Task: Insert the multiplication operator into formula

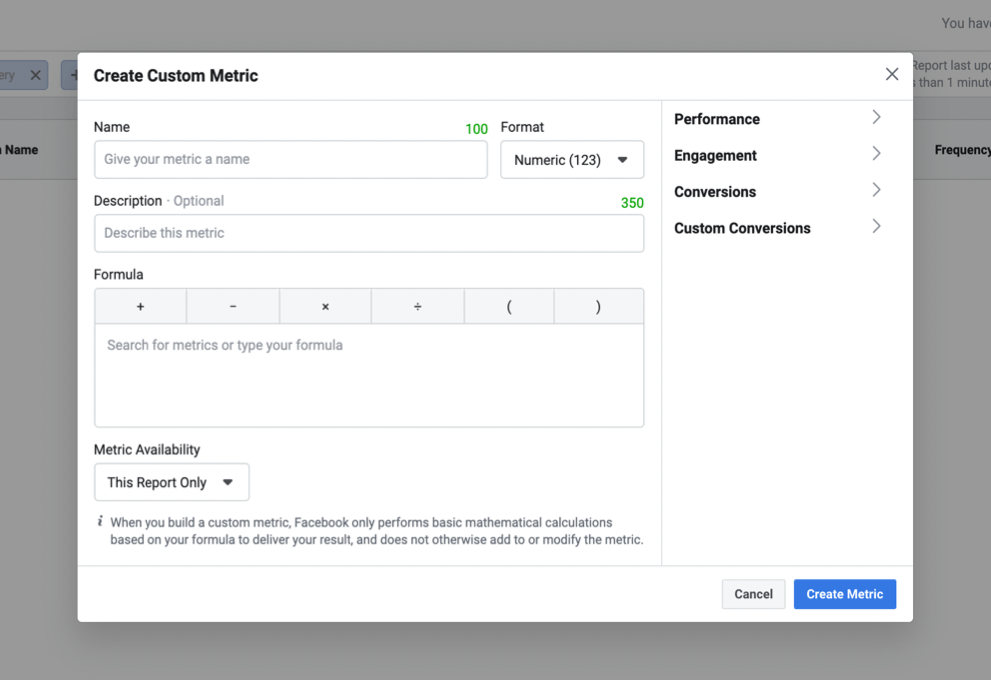Action: (x=325, y=307)
